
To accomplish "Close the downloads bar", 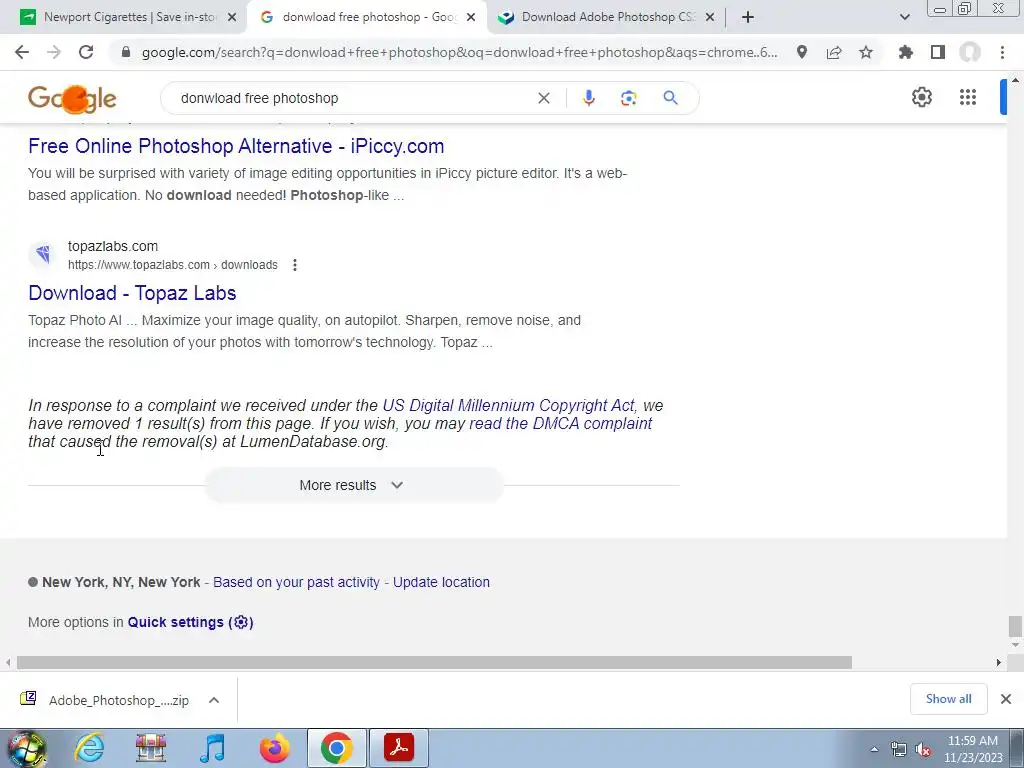I will pos(1006,699).
